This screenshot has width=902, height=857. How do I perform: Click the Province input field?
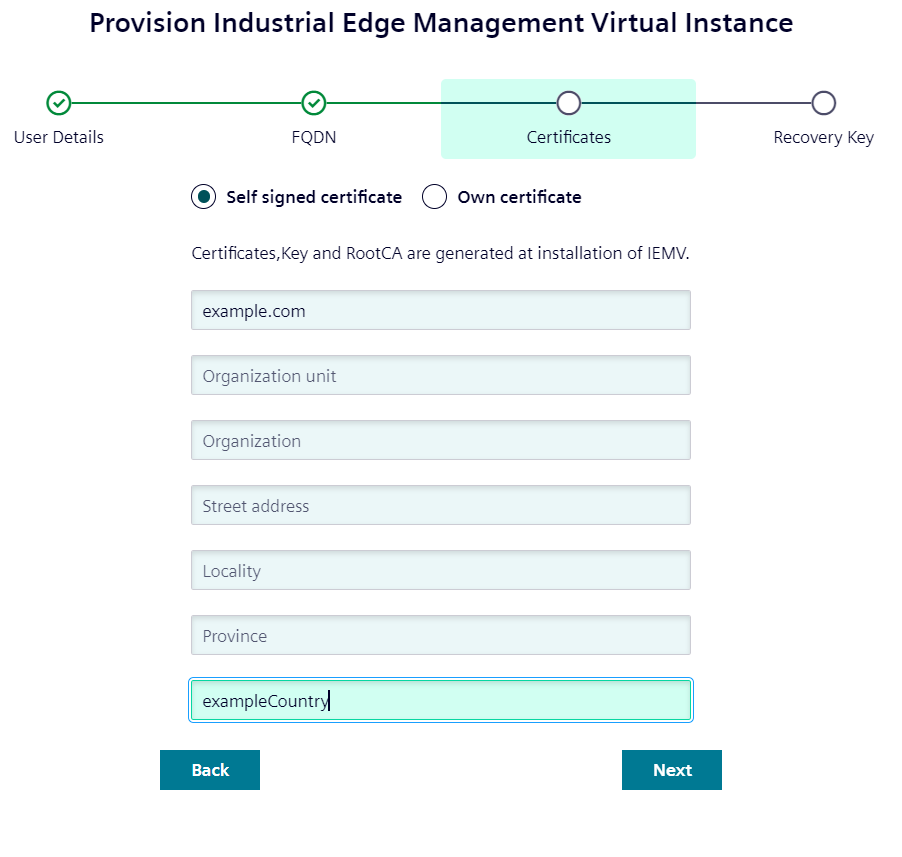[x=441, y=636]
